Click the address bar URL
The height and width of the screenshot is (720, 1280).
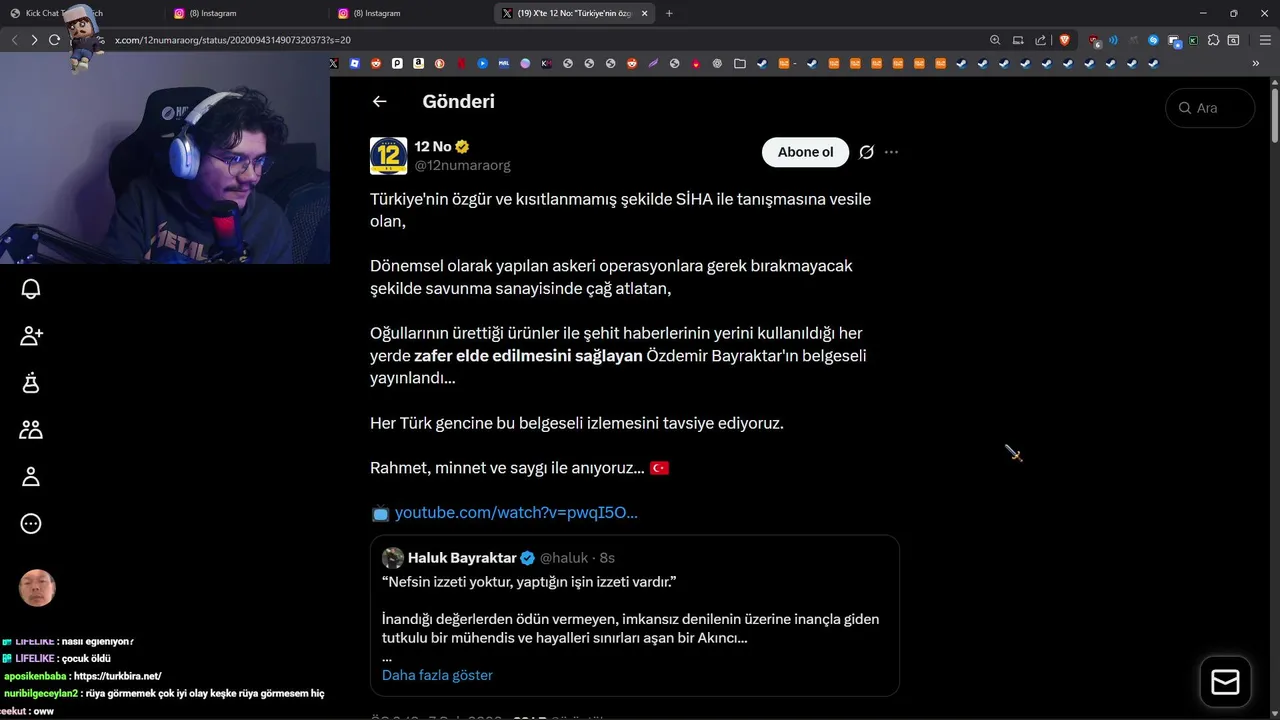tap(233, 40)
